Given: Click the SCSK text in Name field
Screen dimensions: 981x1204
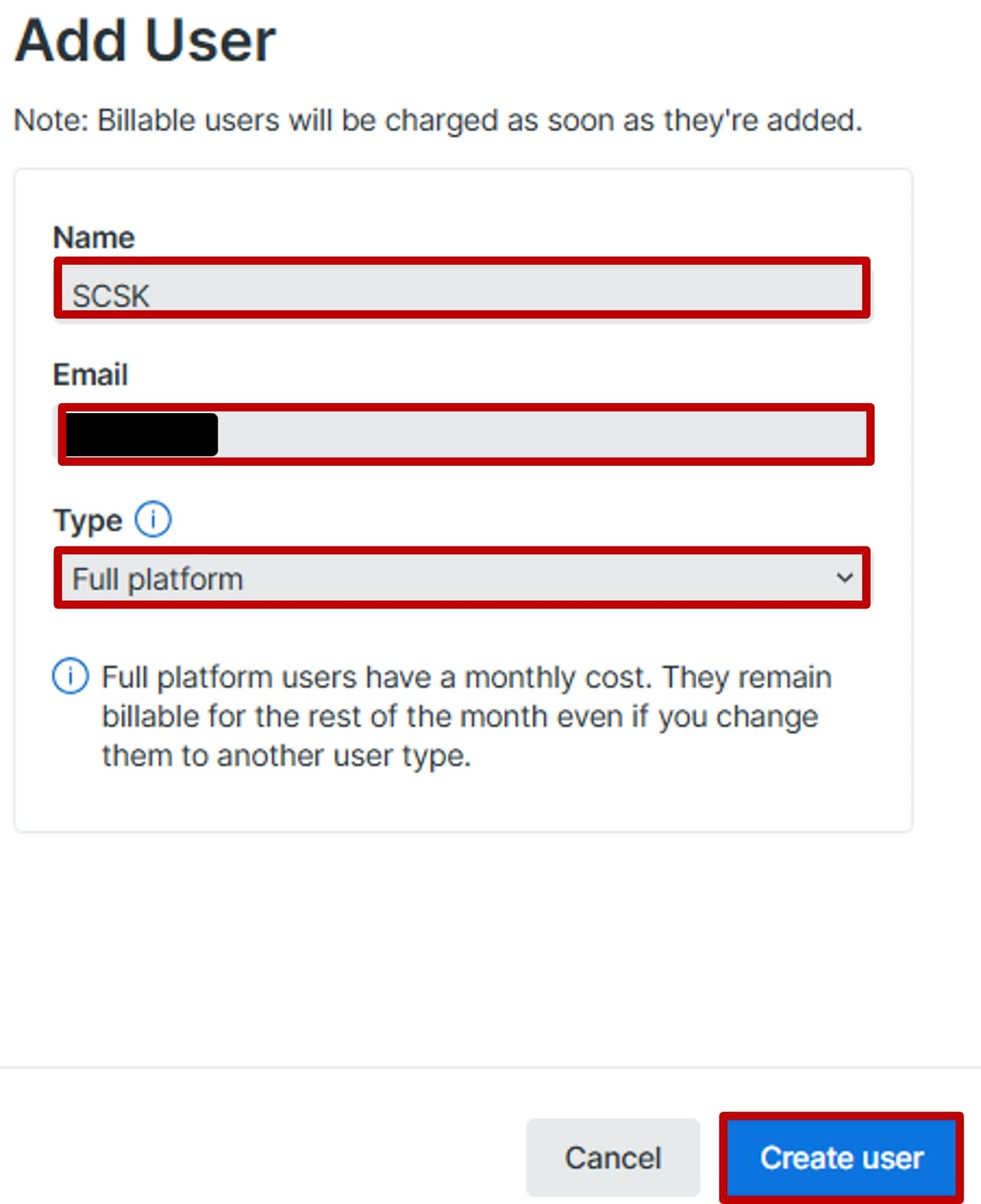Looking at the screenshot, I should coord(111,296).
